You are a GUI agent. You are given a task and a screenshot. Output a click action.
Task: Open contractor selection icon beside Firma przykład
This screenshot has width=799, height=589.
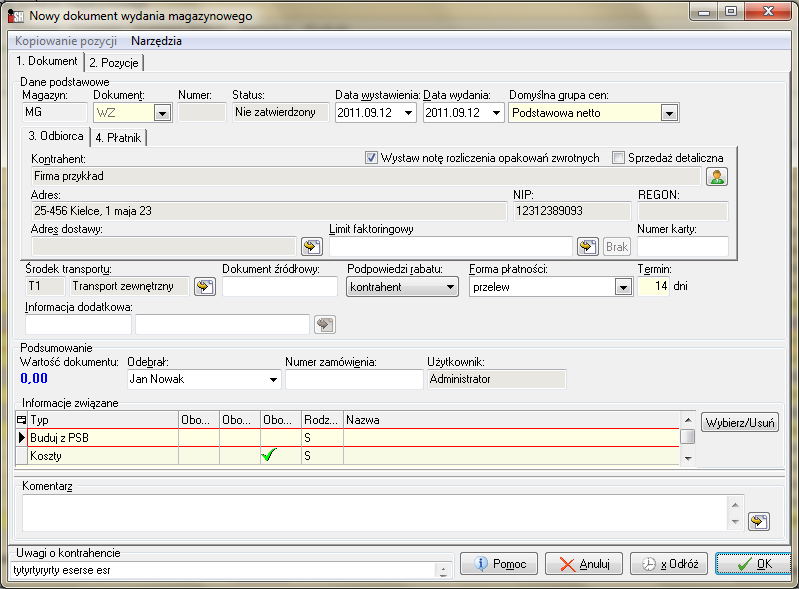tap(716, 176)
